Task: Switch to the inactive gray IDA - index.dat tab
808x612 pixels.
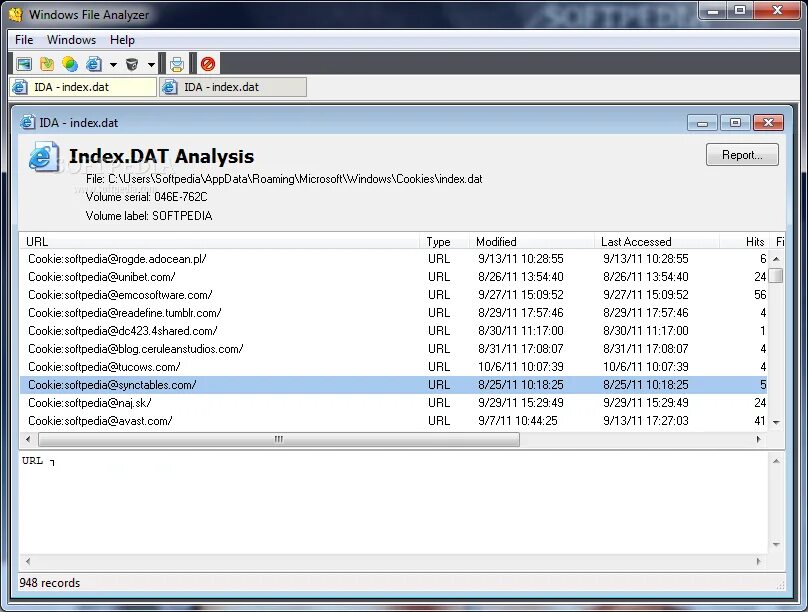Action: pos(233,87)
